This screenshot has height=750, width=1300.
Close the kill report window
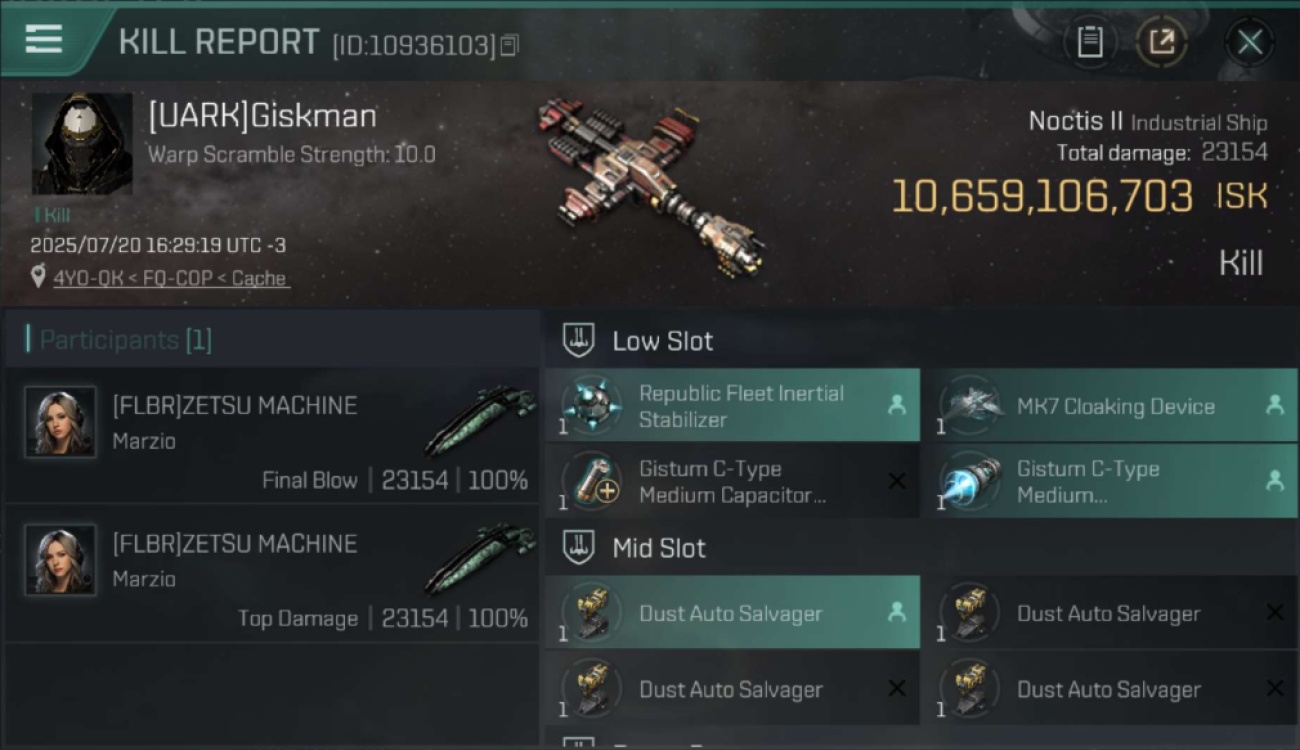coord(1249,42)
